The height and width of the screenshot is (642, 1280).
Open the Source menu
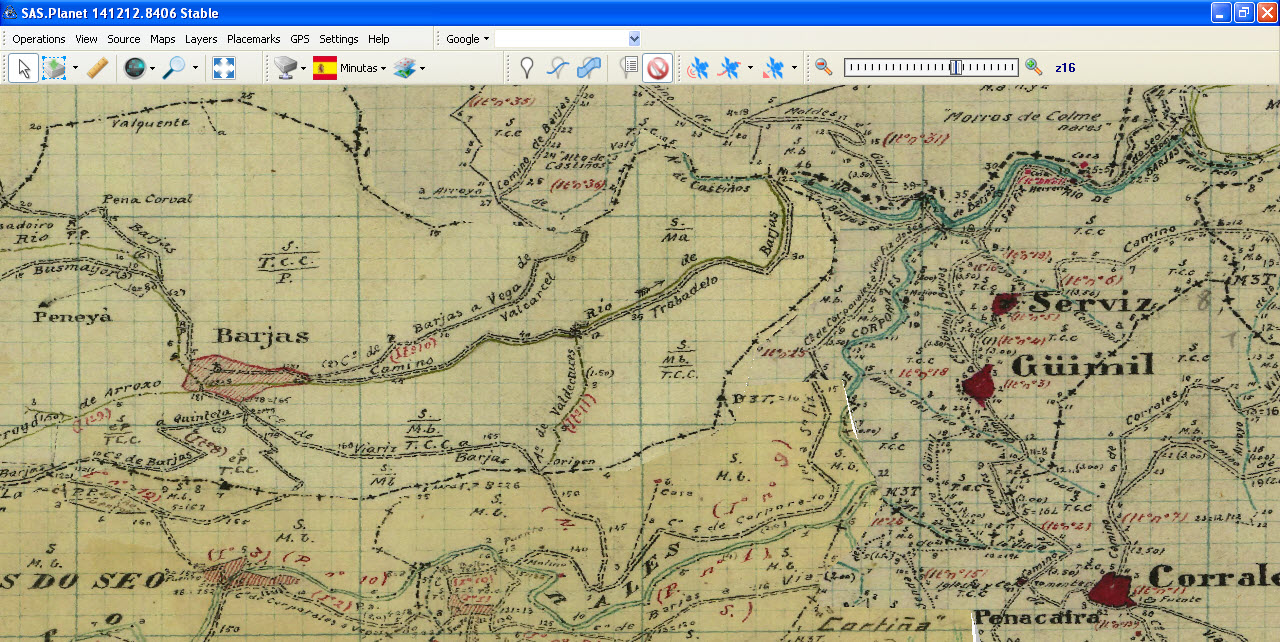point(124,39)
